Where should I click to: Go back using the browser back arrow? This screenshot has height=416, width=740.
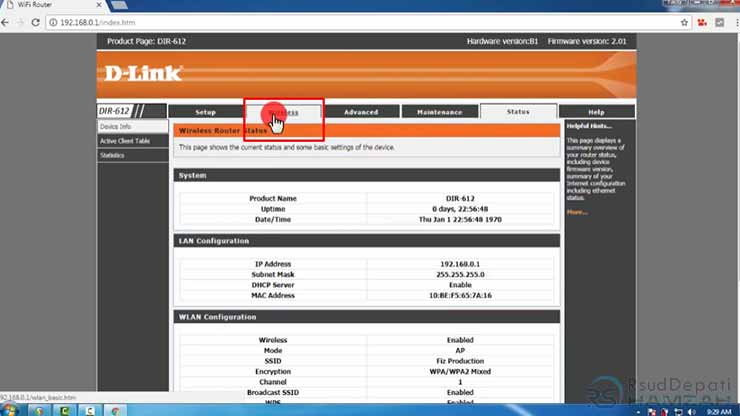pyautogui.click(x=5, y=22)
